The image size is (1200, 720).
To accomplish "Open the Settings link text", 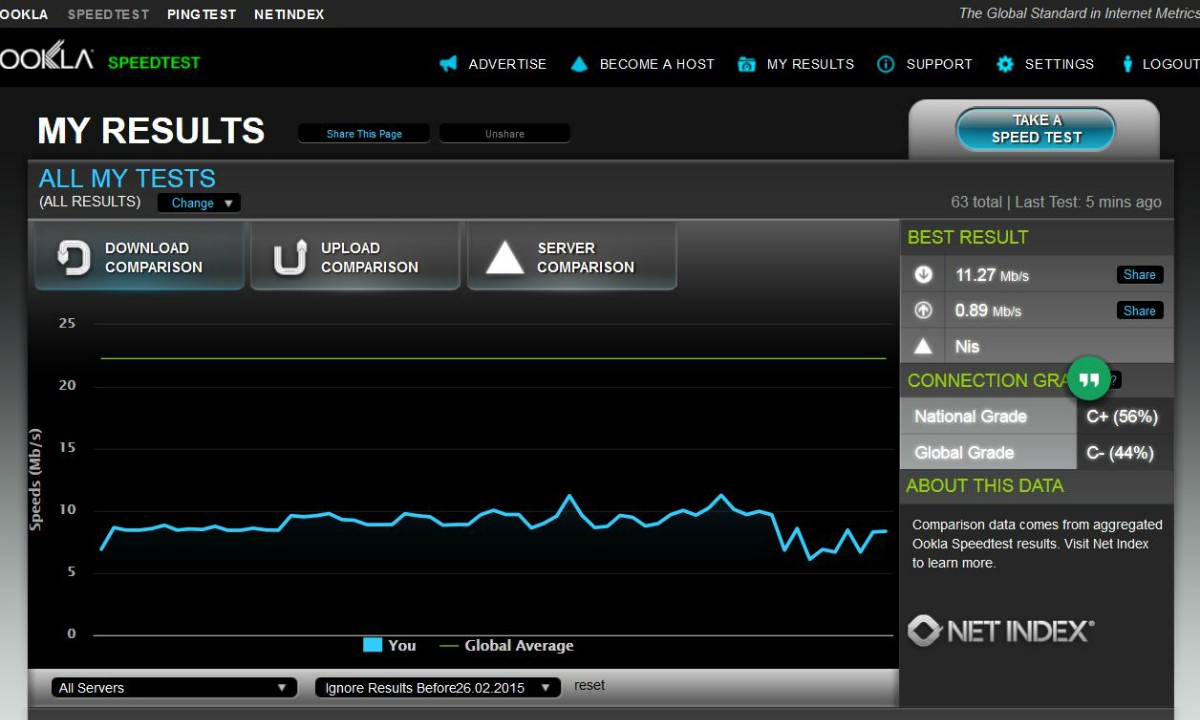I will (x=1059, y=64).
